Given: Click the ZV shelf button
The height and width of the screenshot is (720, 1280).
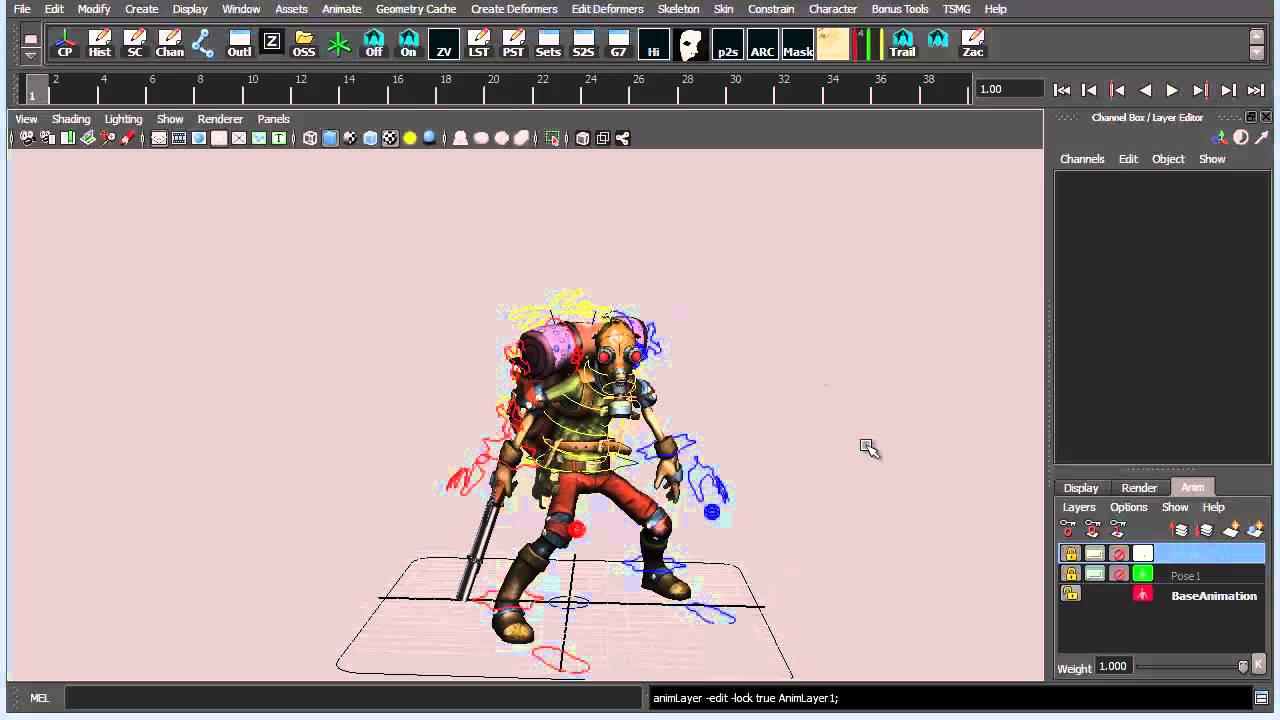Looking at the screenshot, I should click(444, 44).
